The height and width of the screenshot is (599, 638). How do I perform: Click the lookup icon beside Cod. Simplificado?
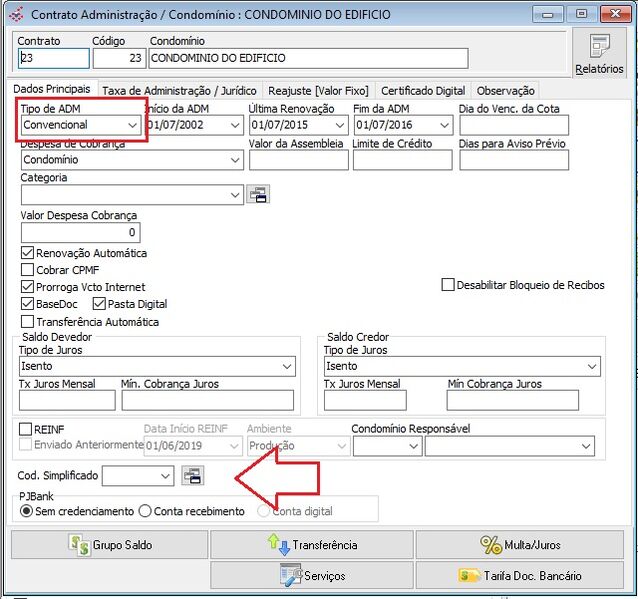pyautogui.click(x=192, y=476)
